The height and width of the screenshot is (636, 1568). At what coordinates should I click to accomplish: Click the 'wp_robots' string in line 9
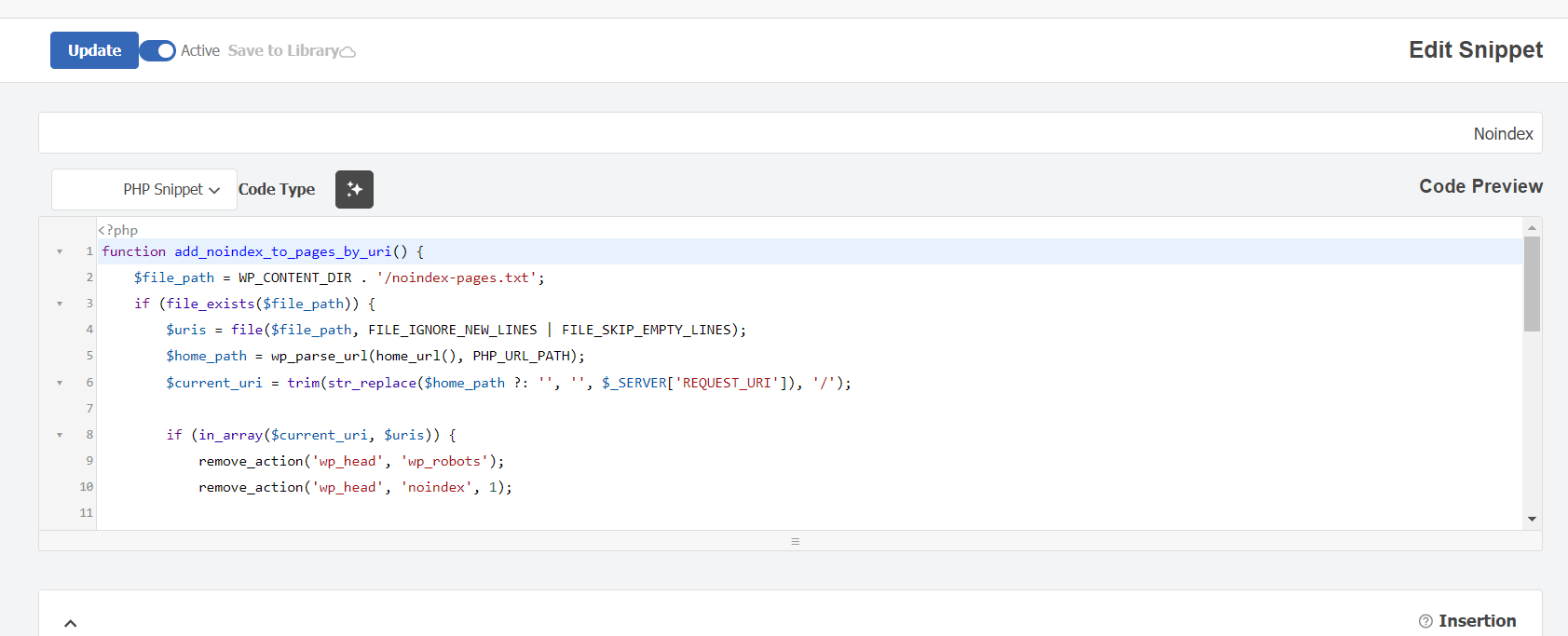tap(443, 461)
